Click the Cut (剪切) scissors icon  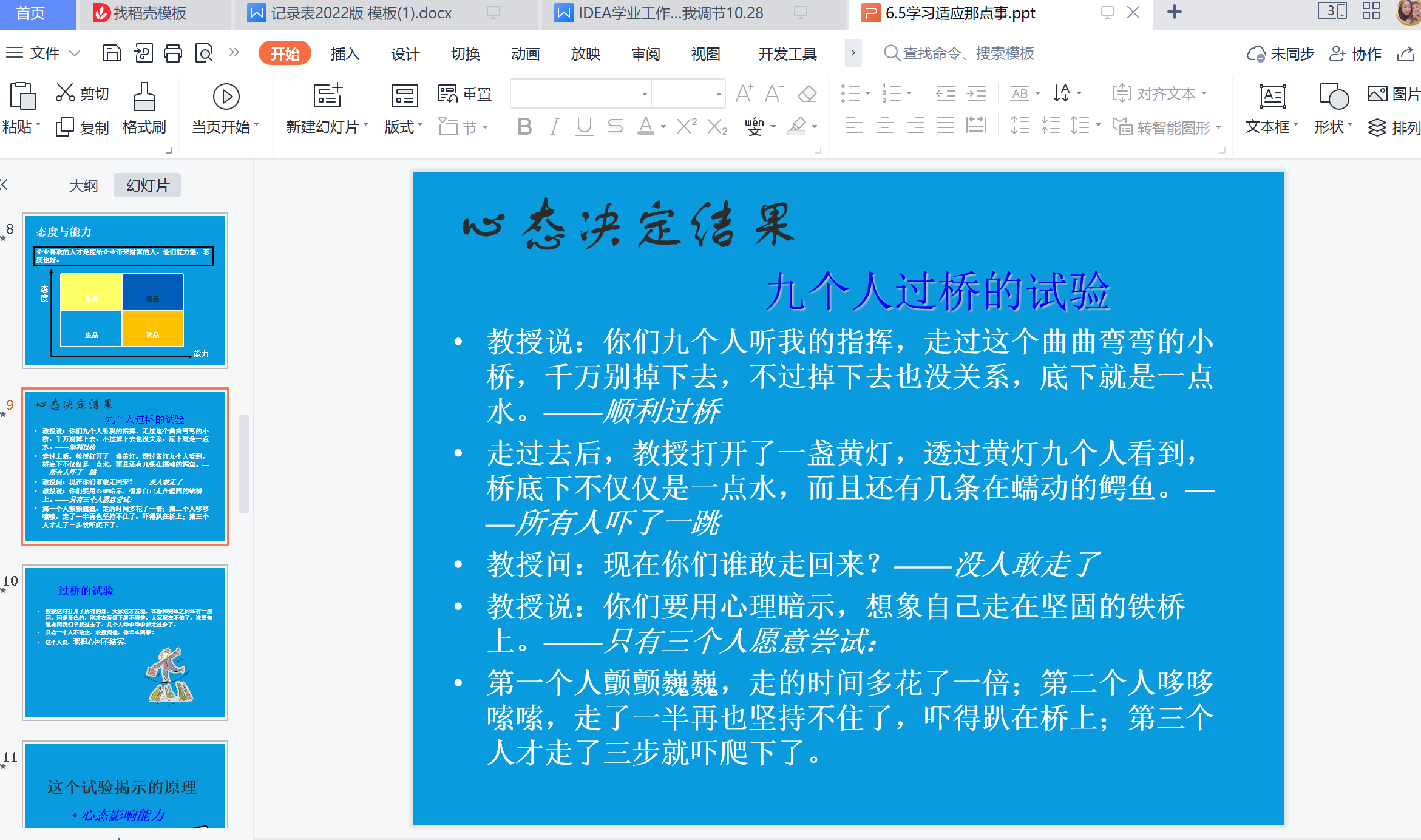66,93
